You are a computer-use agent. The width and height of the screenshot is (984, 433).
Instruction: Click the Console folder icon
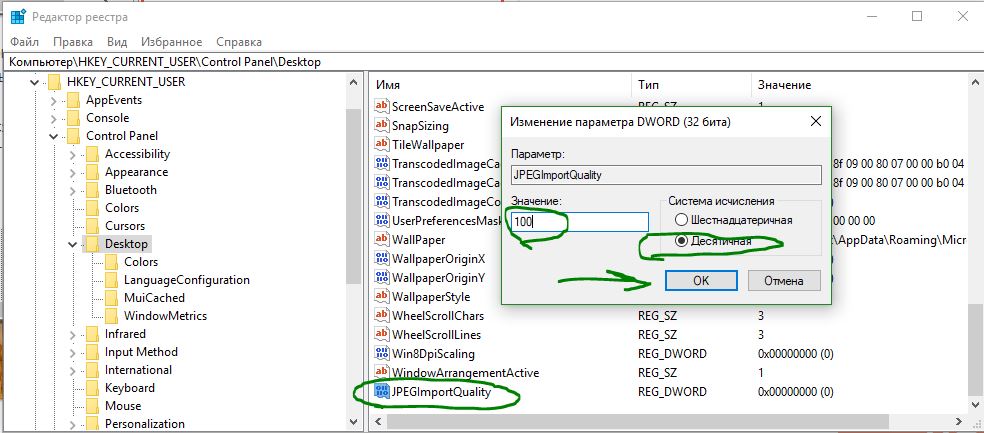pos(73,118)
